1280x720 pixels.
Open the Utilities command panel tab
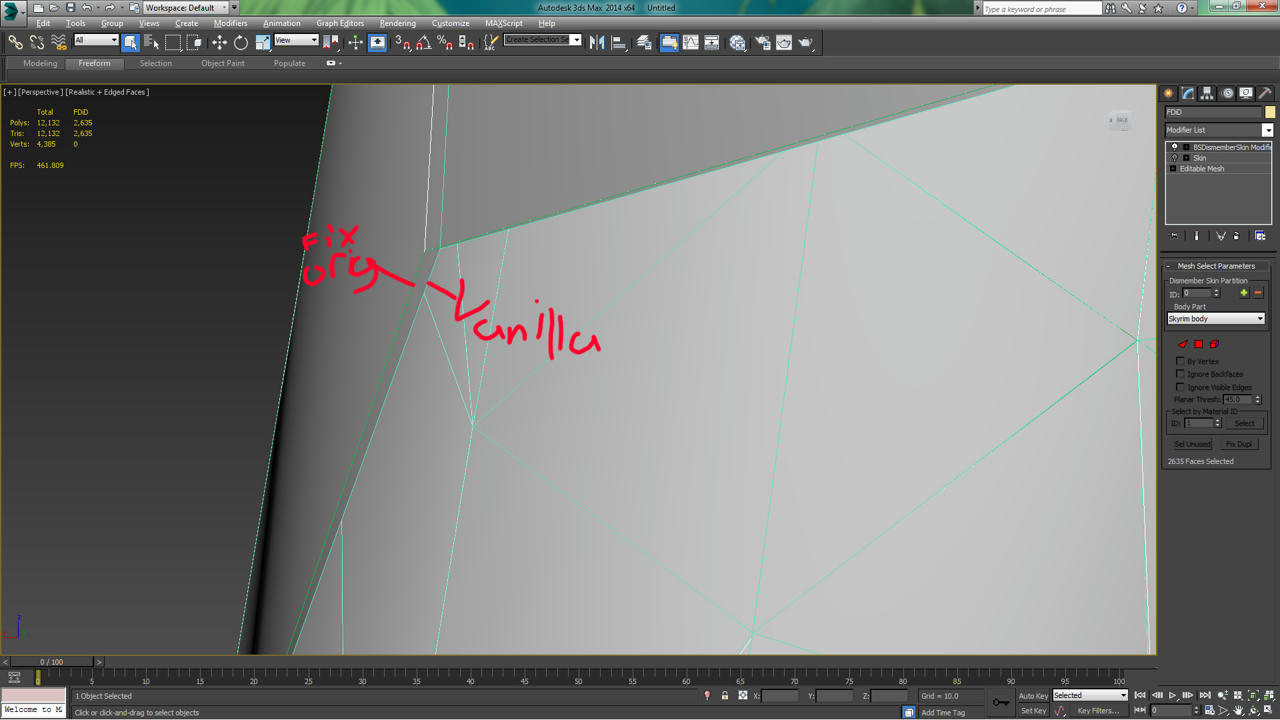tap(1265, 93)
